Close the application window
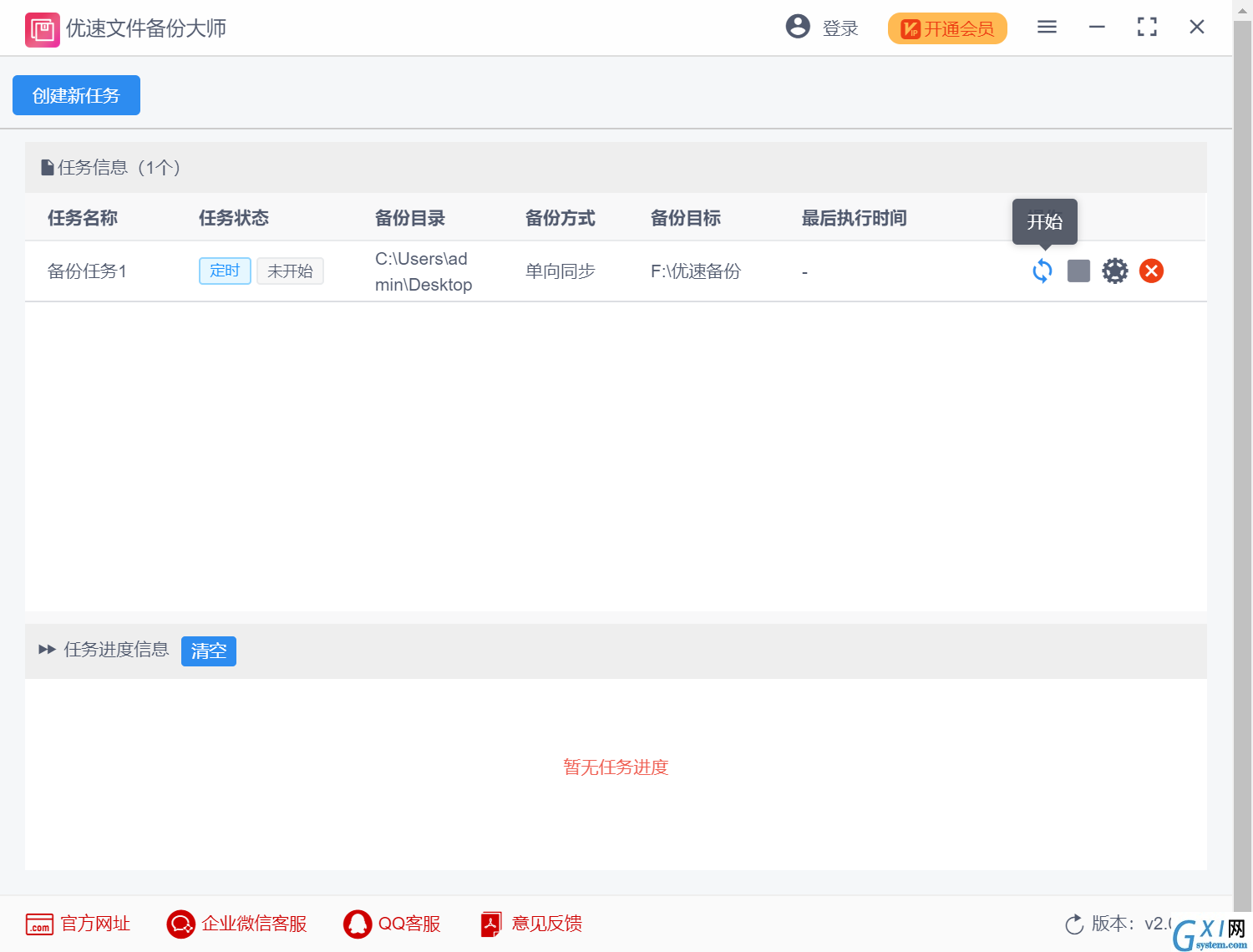1253x952 pixels. tap(1197, 27)
